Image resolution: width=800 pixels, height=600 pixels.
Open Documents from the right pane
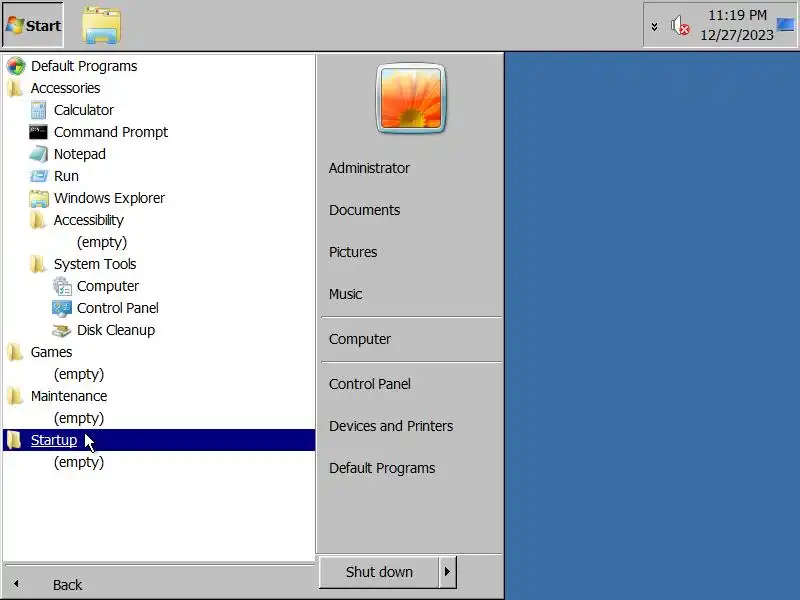coord(364,210)
